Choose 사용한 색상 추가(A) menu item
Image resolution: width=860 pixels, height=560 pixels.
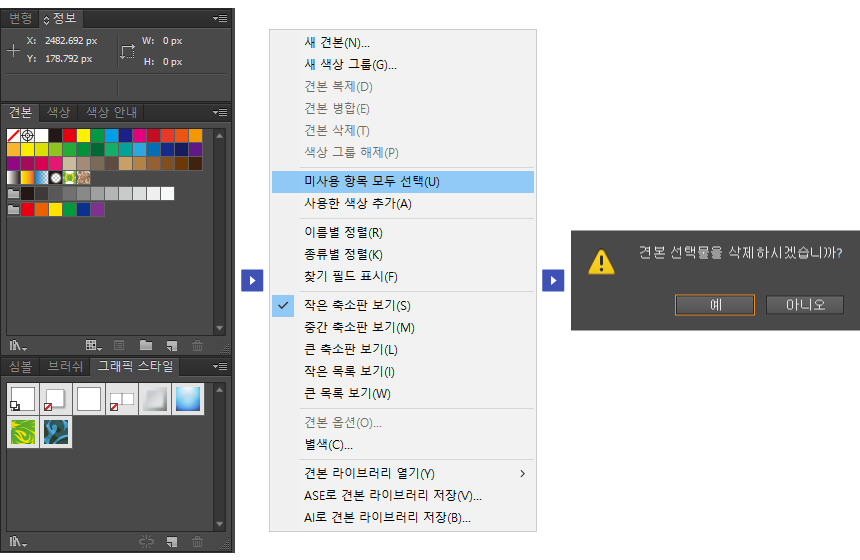coord(403,203)
